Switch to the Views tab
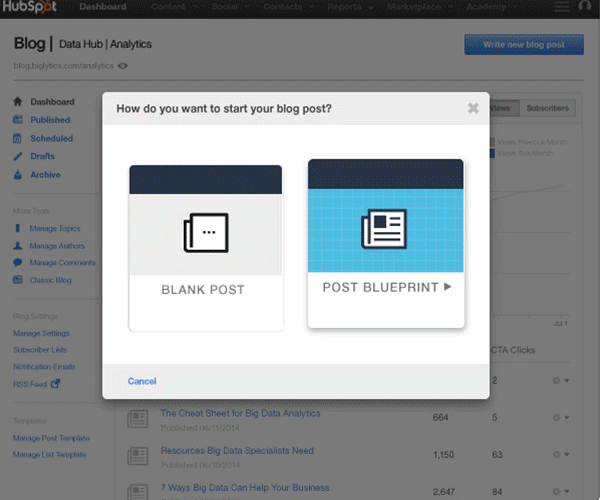This screenshot has height=500, width=600. pyautogui.click(x=504, y=108)
